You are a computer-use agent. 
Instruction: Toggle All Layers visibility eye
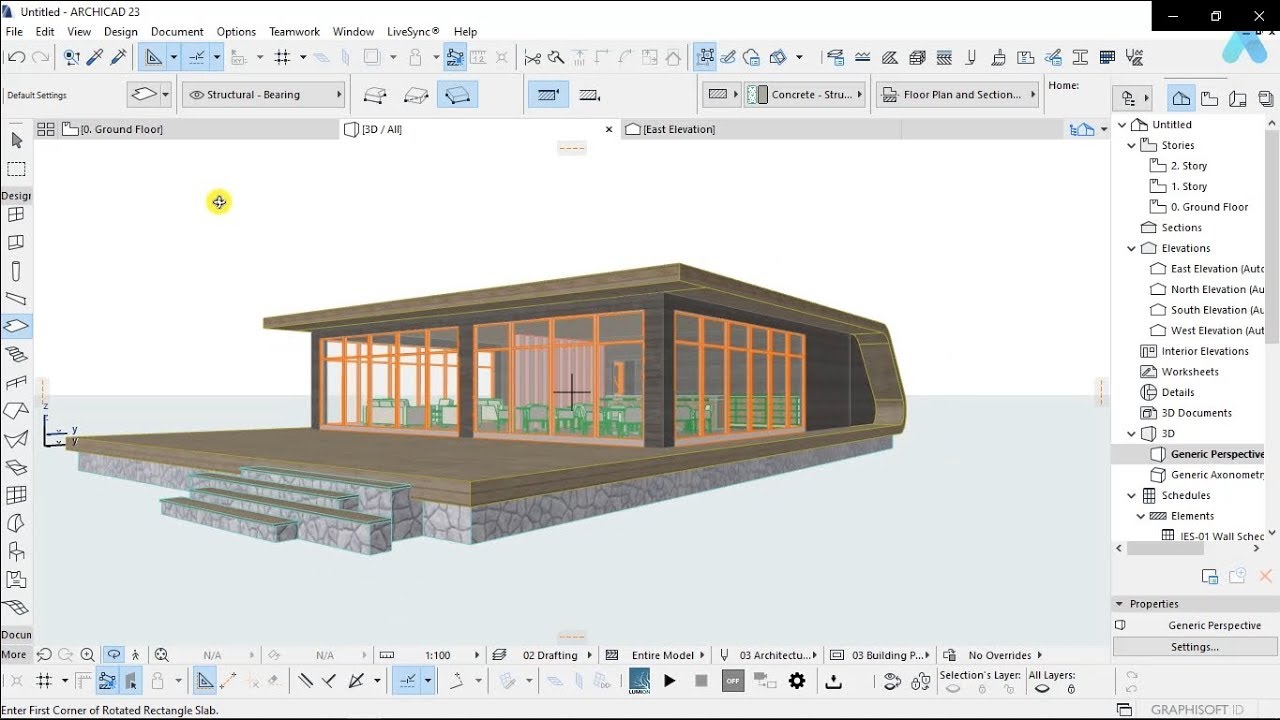pos(1042,688)
